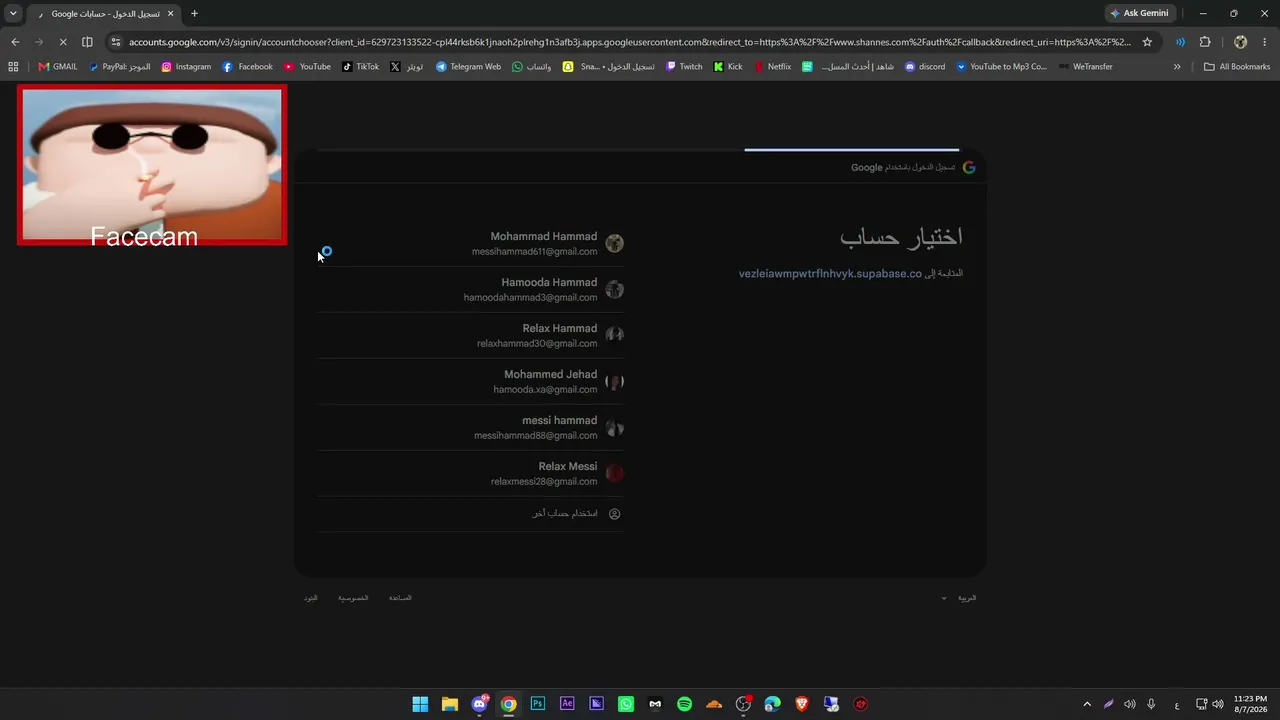This screenshot has width=1280, height=720.
Task: Open the discord bookmark
Action: [925, 67]
